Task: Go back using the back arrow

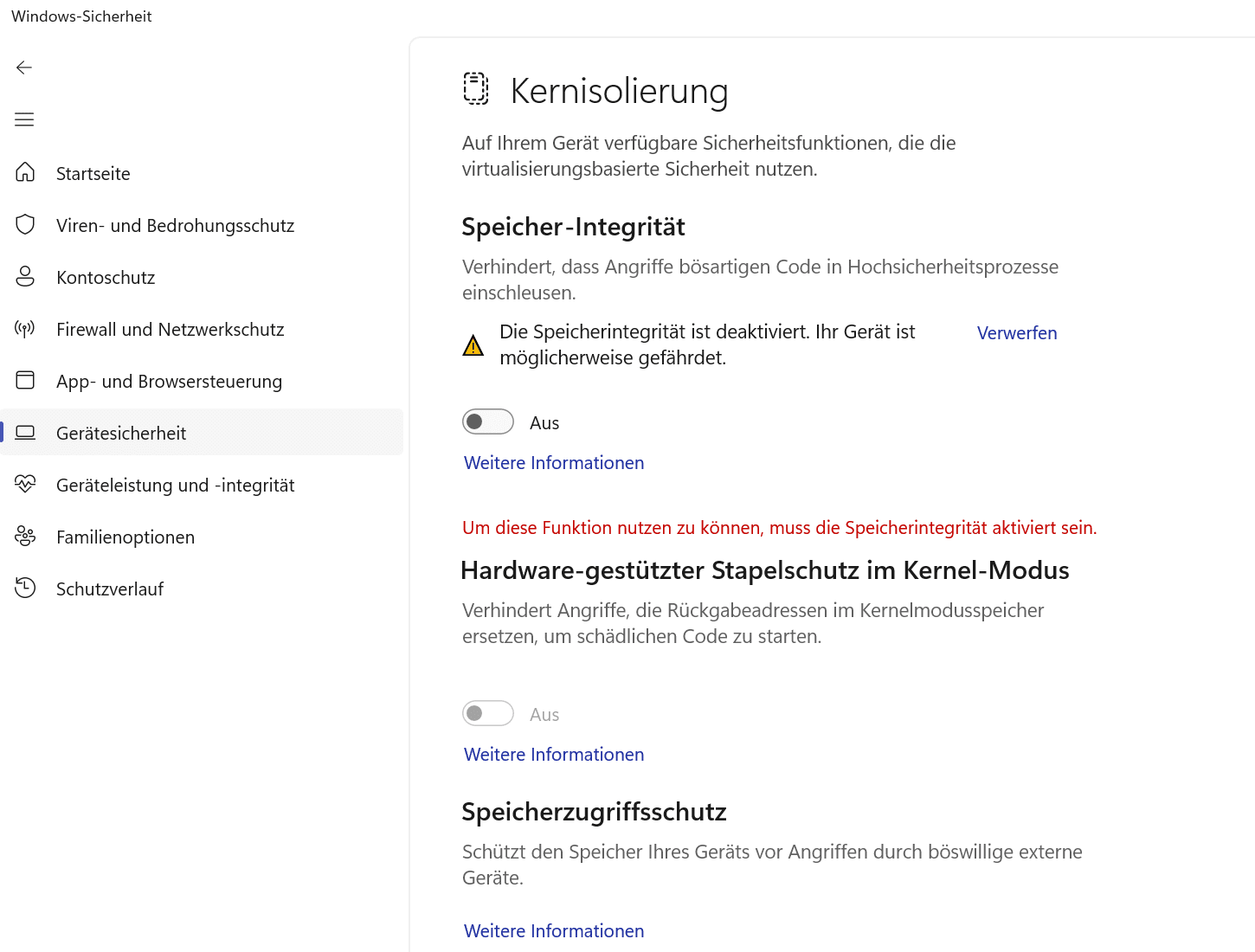Action: tap(24, 68)
